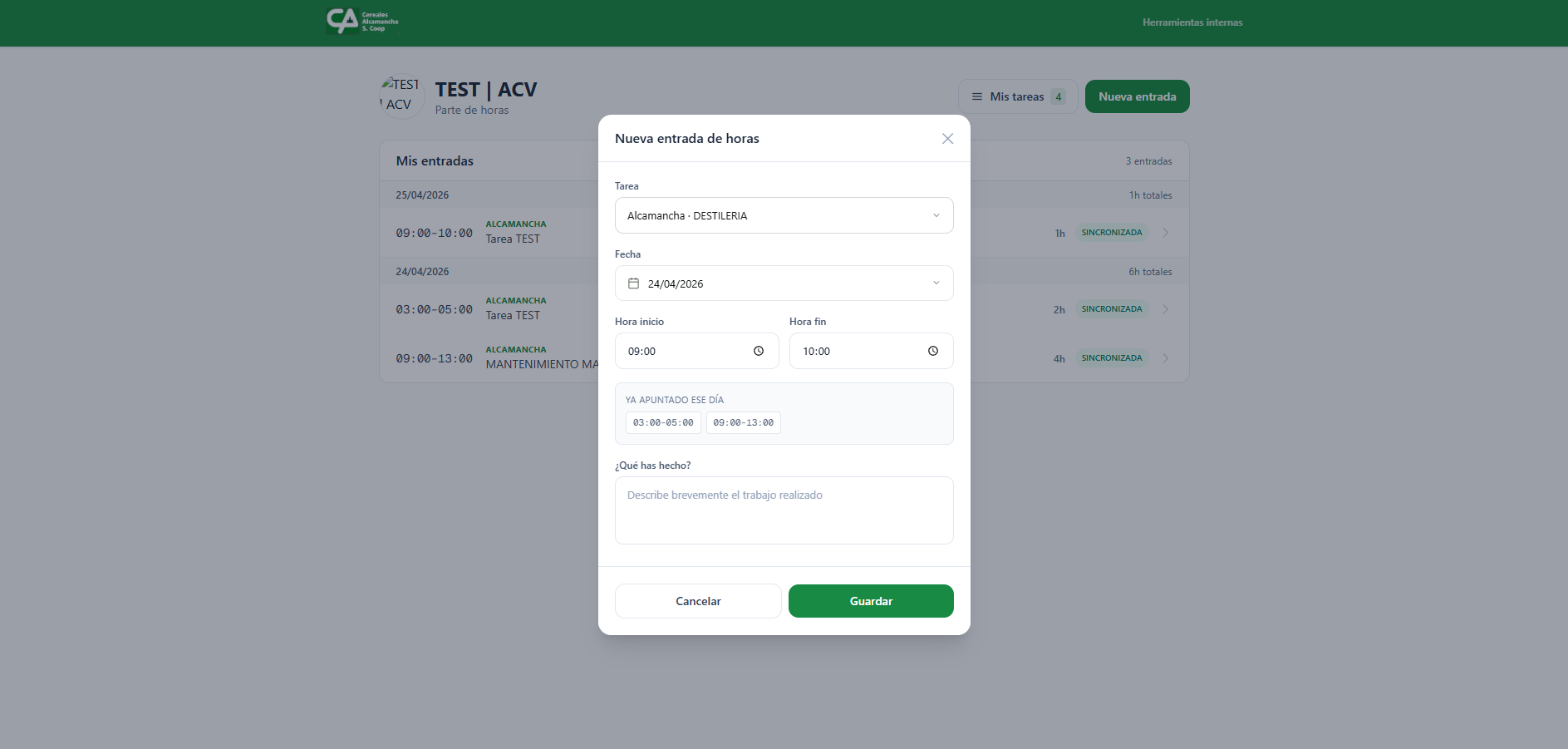This screenshot has height=749, width=1568.
Task: Open Mis tareas list button
Action: (x=1018, y=96)
